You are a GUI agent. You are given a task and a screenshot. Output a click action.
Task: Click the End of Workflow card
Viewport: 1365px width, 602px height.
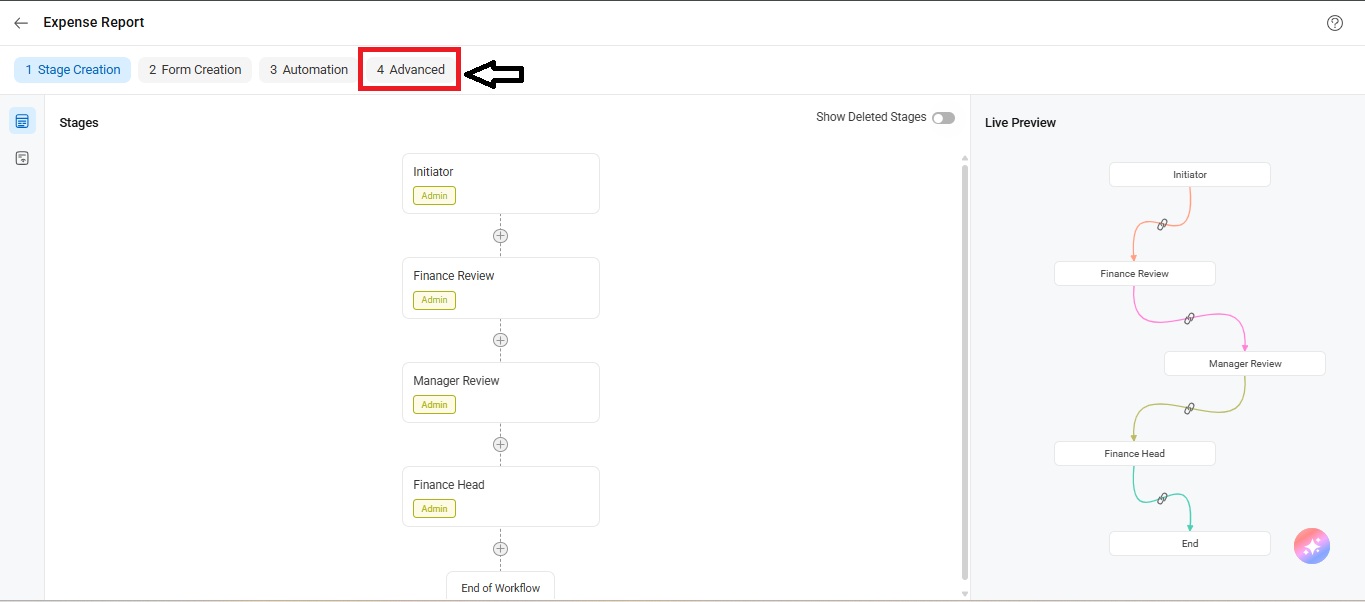point(500,587)
